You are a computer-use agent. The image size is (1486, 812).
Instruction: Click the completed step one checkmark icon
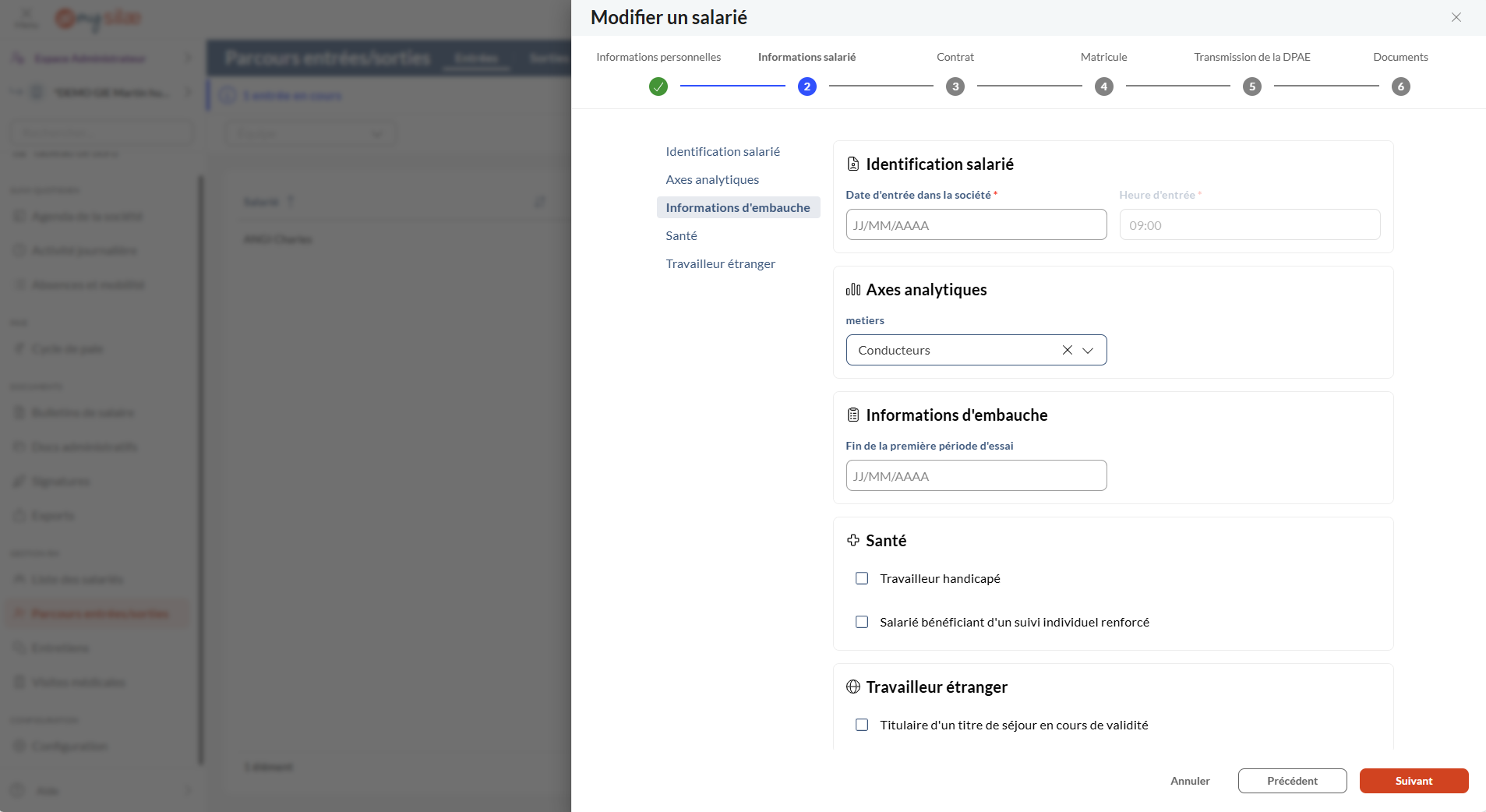pyautogui.click(x=658, y=86)
